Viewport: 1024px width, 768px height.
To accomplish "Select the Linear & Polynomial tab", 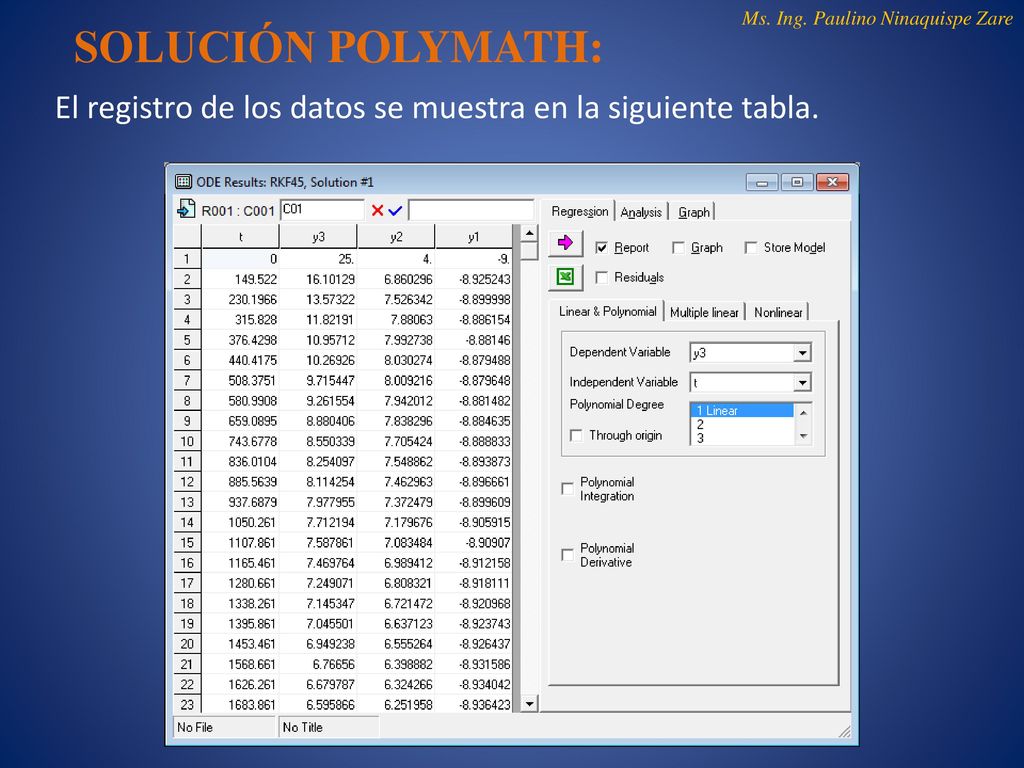I will click(607, 312).
